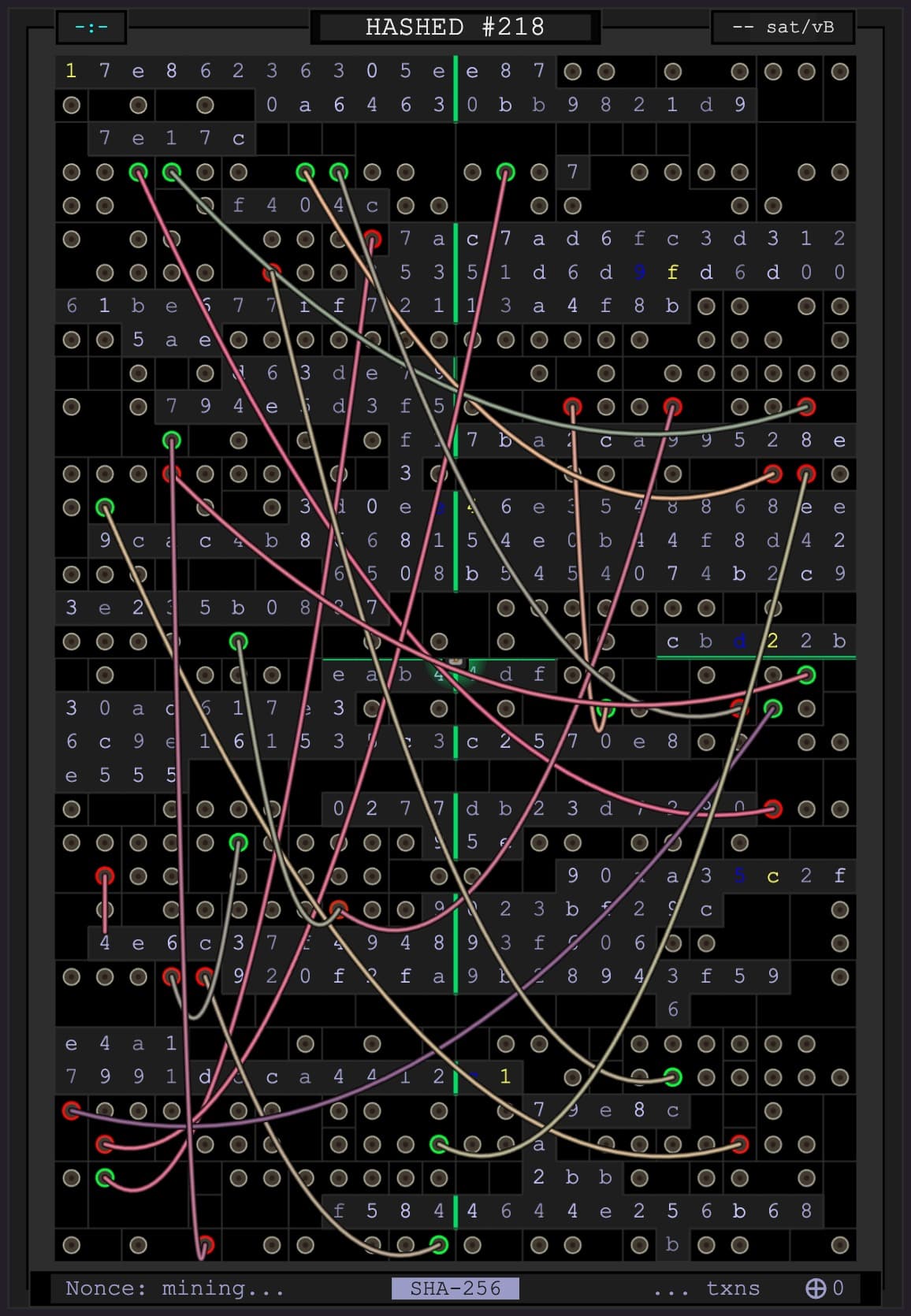The image size is (911, 1316).
Task: Select the green socket in the bottom row
Action: [x=439, y=1245]
